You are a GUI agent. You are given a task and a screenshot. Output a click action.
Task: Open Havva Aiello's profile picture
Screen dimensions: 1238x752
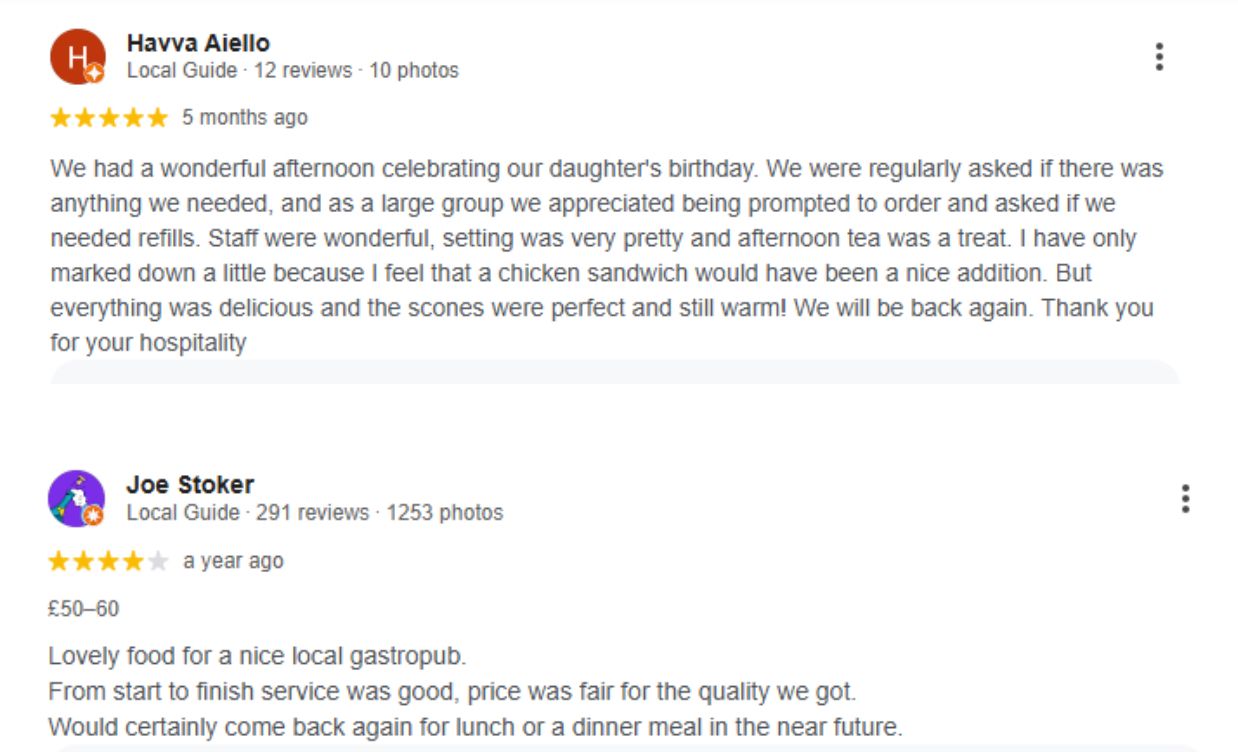pos(75,56)
